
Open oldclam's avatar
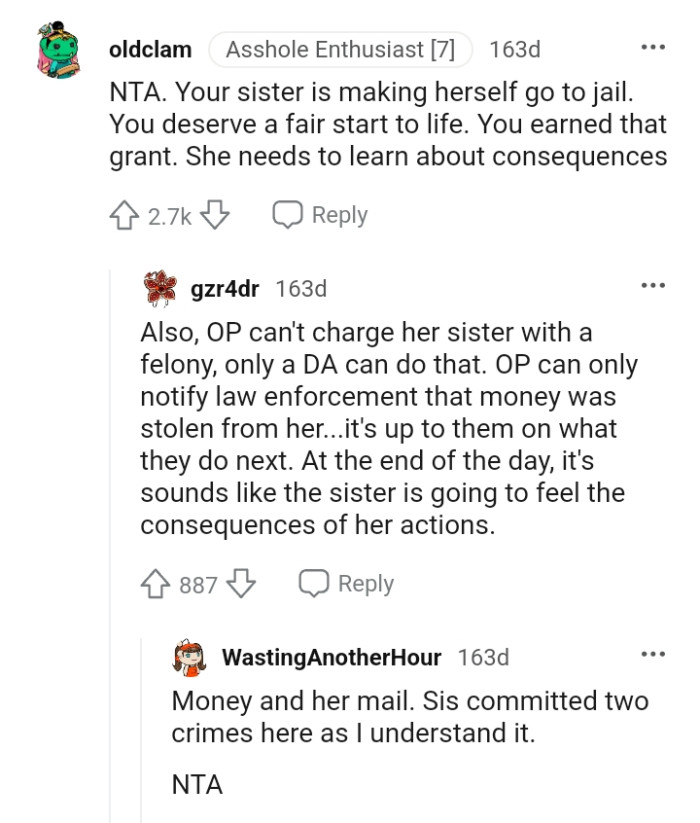pyautogui.click(x=58, y=47)
